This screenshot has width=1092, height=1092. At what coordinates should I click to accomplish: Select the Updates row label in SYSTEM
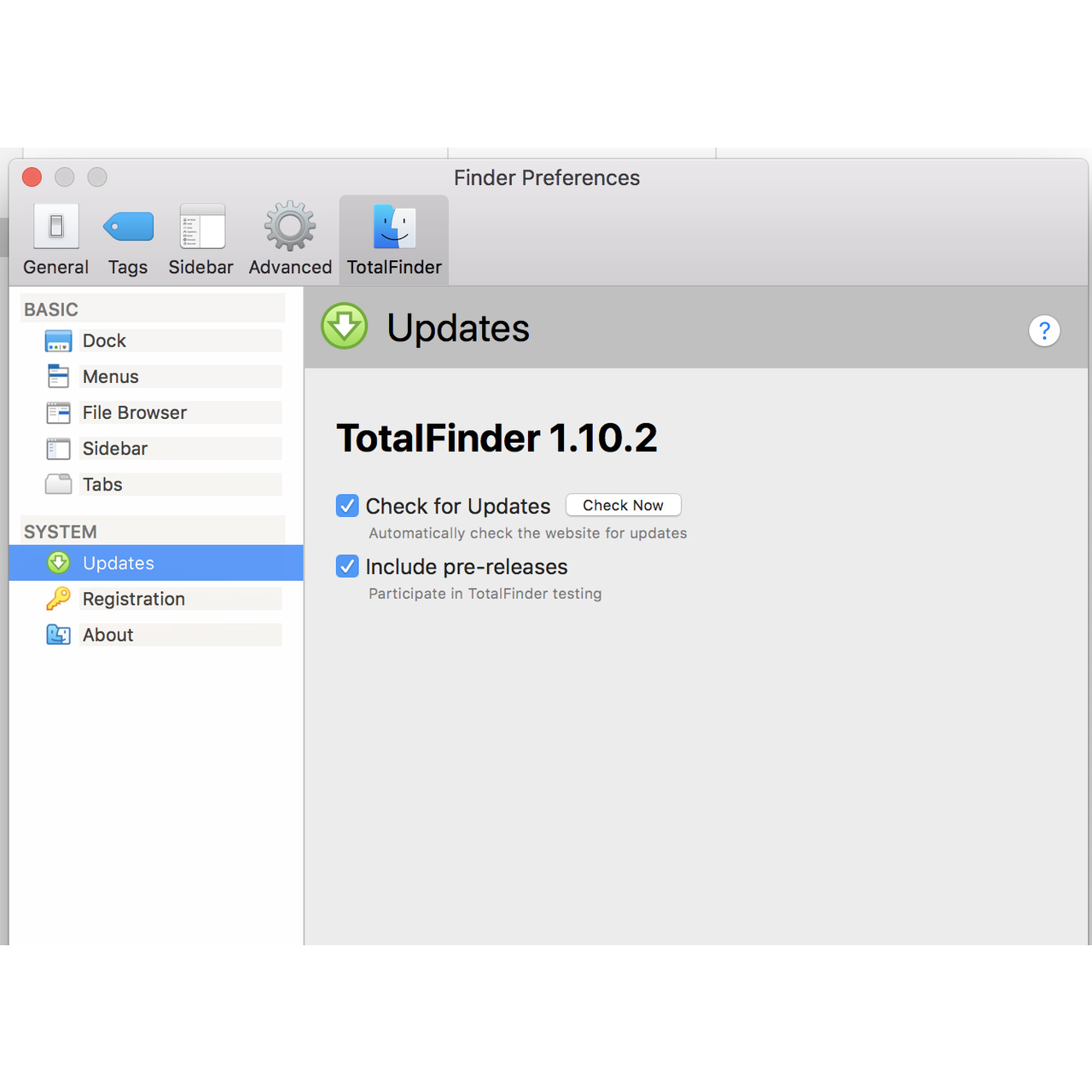click(119, 563)
